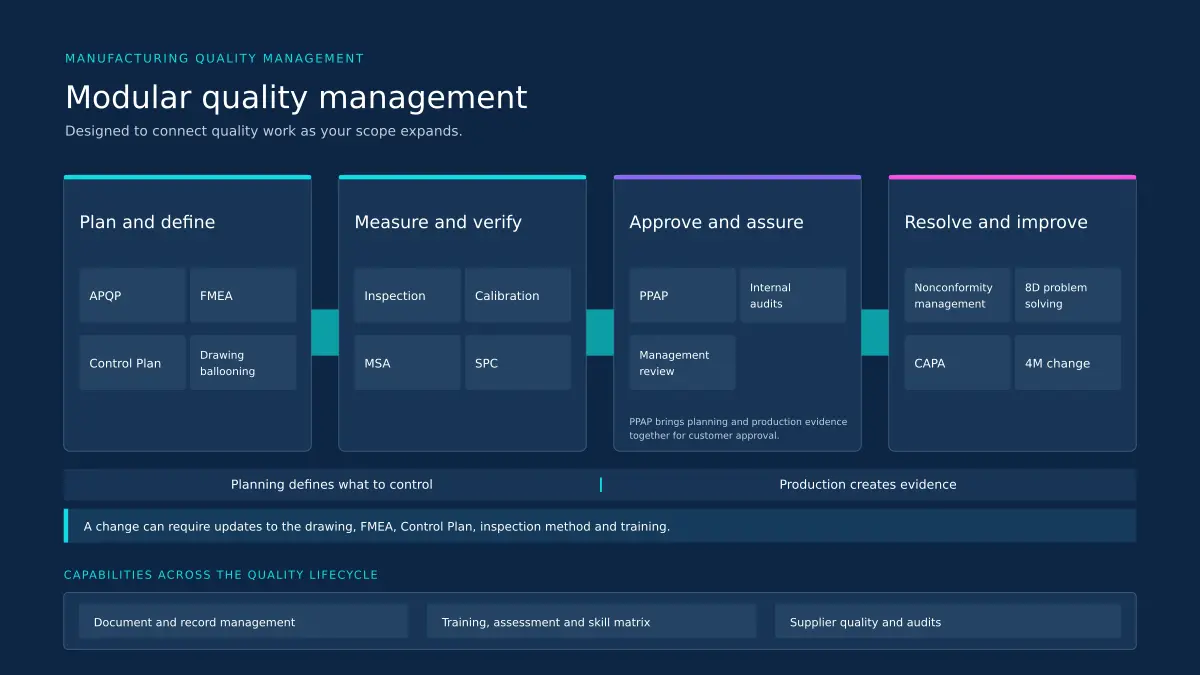
Task: Select the Nonconformity management tile
Action: 957,295
